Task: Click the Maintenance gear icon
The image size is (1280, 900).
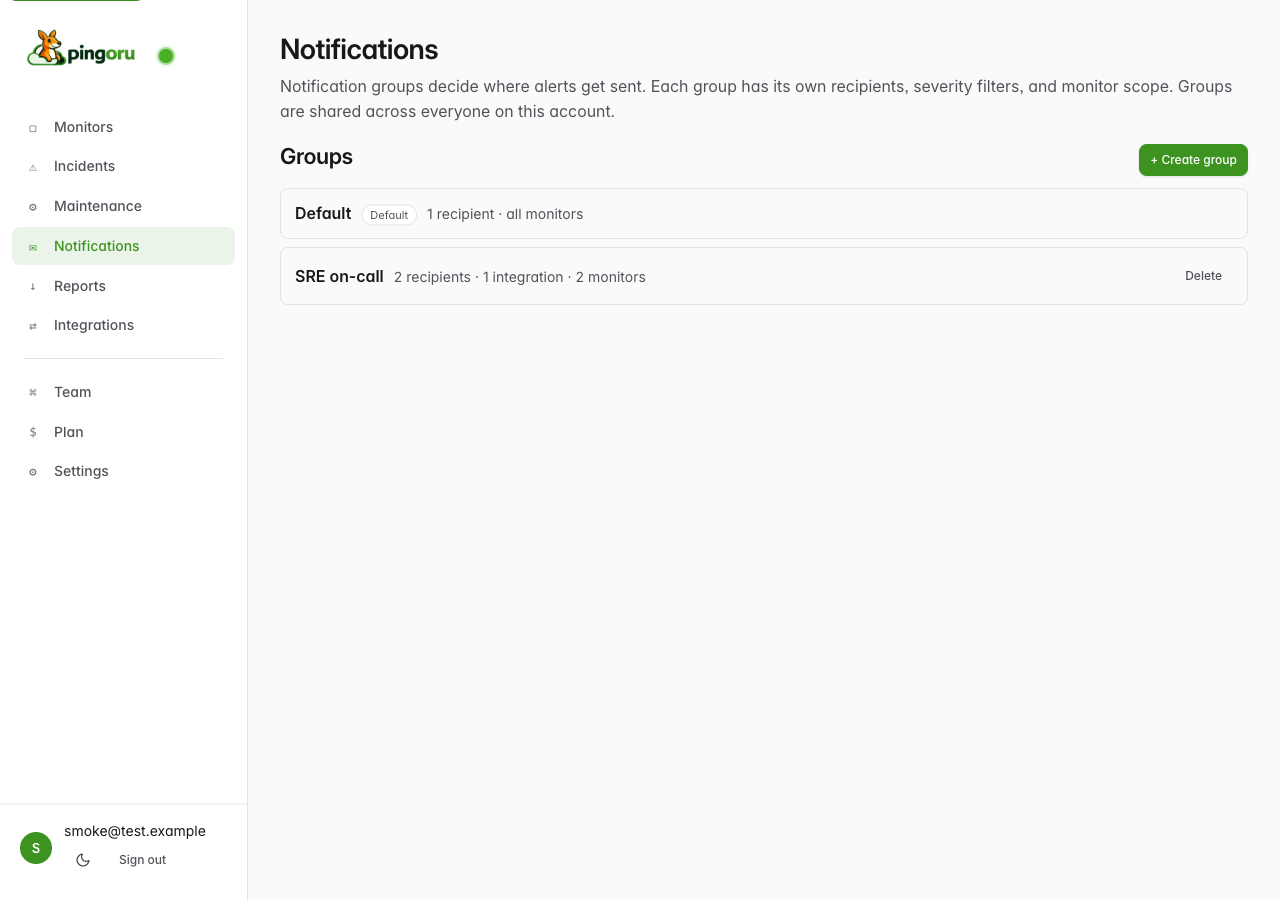Action: click(32, 207)
